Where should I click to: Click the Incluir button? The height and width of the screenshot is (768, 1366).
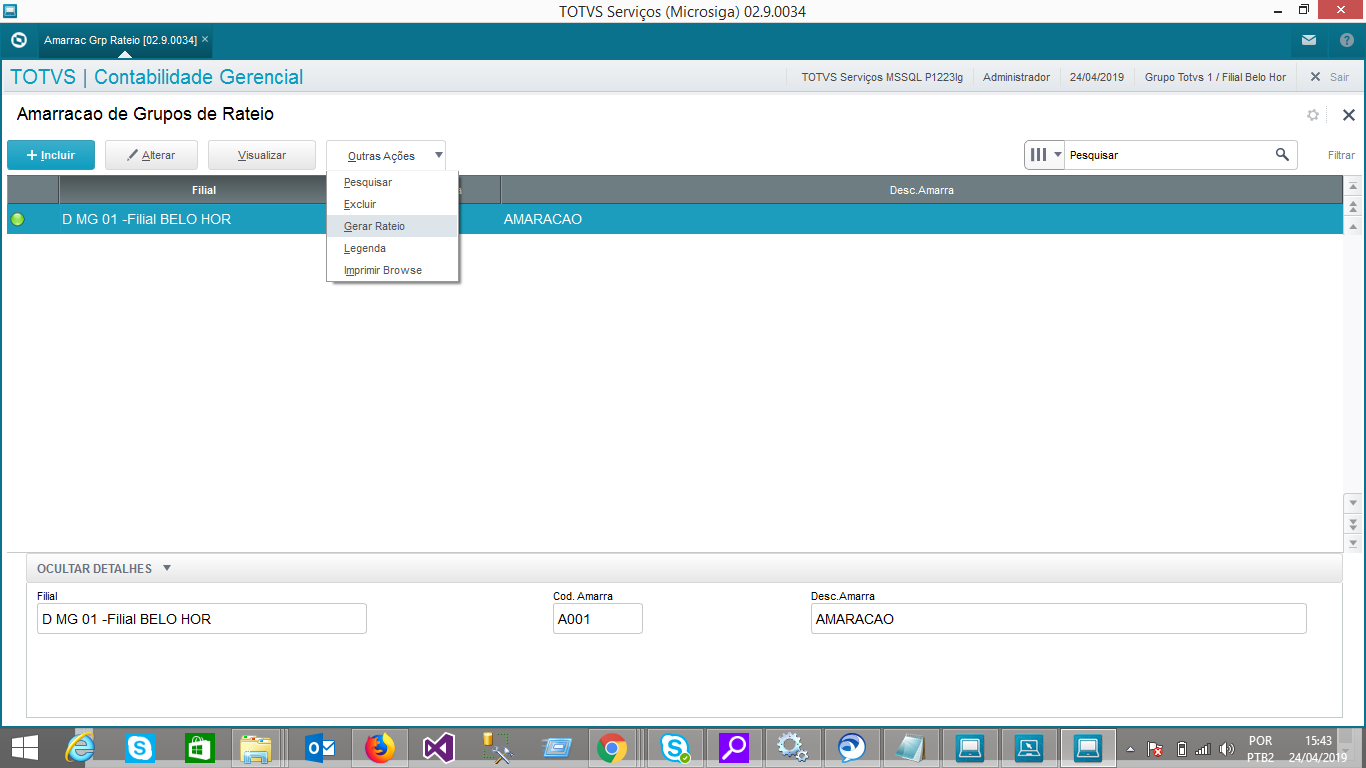[x=51, y=155]
